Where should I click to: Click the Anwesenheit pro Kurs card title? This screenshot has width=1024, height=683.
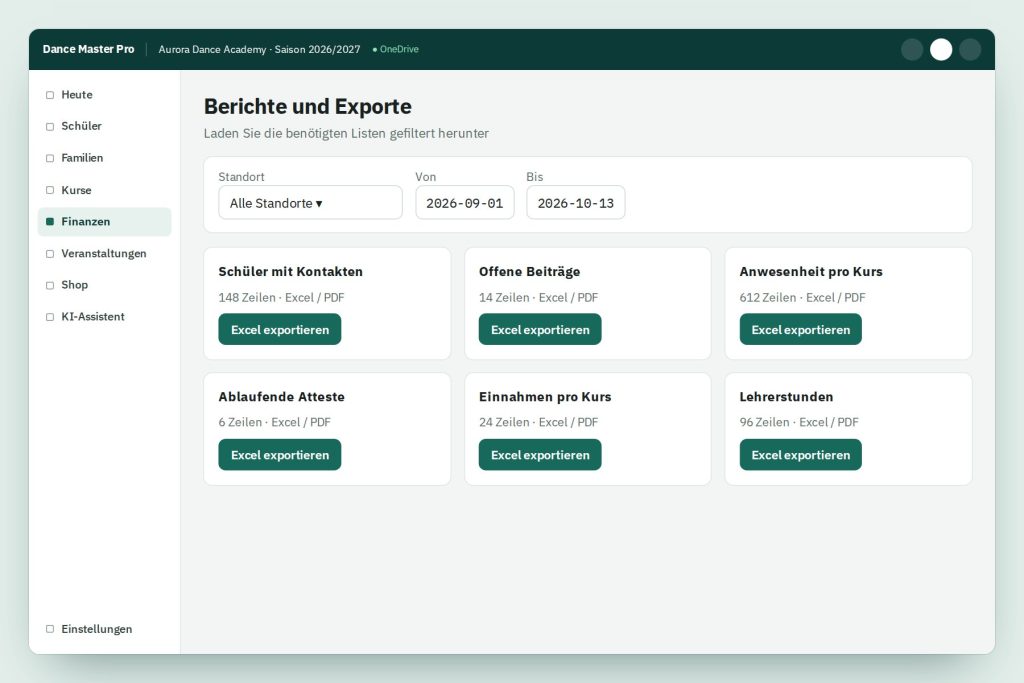click(x=811, y=272)
